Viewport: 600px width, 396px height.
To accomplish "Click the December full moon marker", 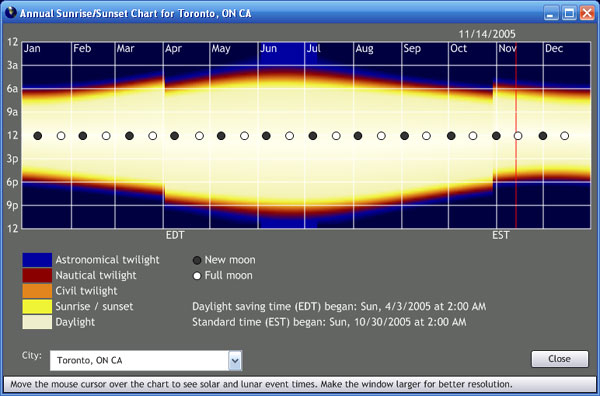I will point(564,136).
